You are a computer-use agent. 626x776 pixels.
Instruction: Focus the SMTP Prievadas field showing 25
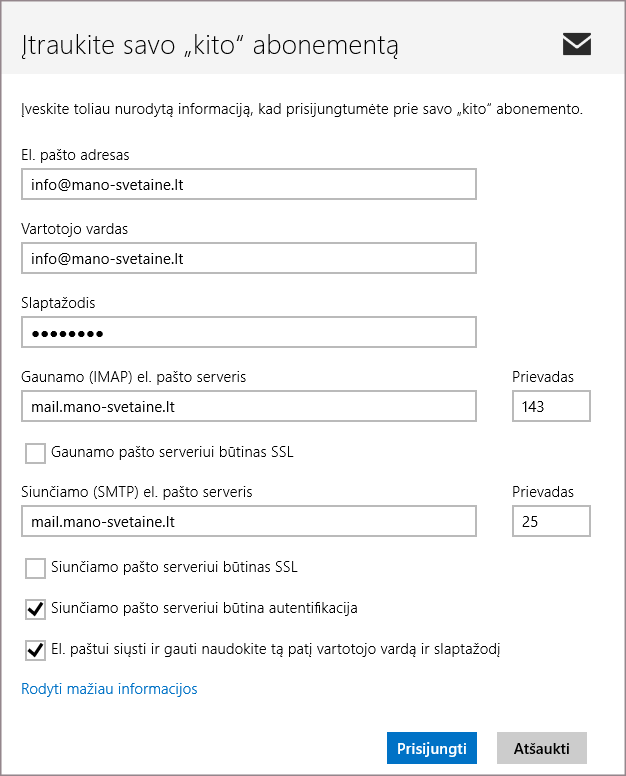click(x=550, y=522)
